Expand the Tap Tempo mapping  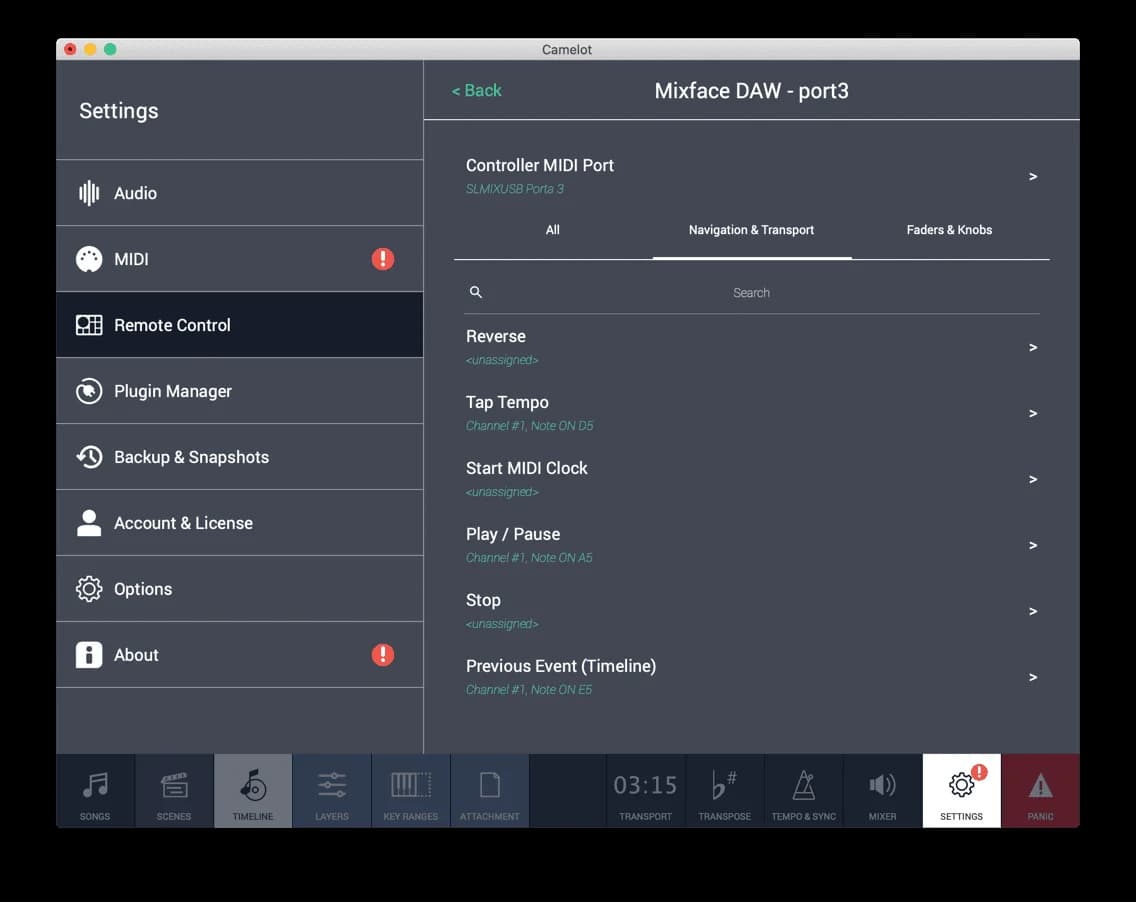pyautogui.click(x=751, y=413)
